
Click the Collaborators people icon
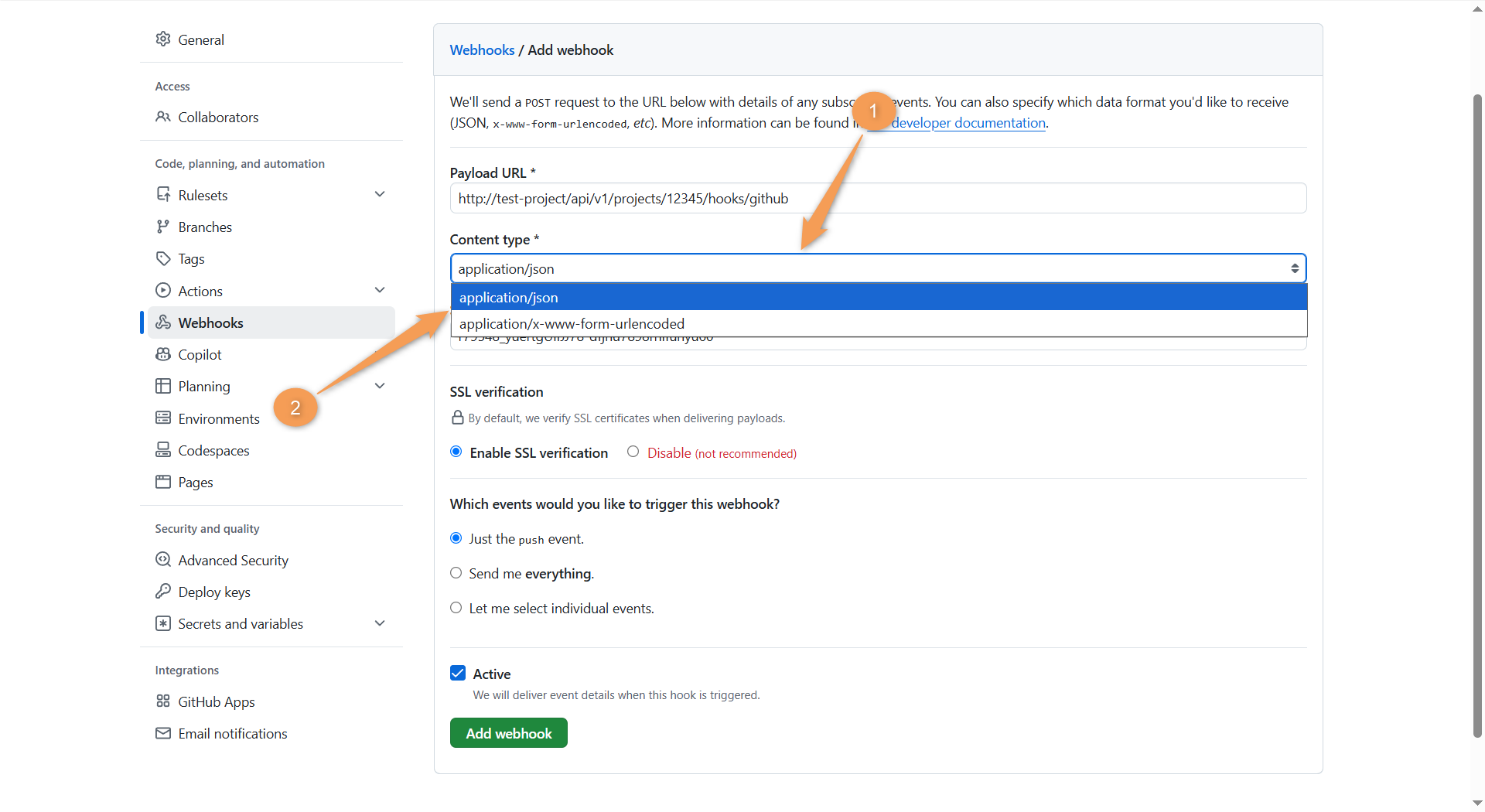[x=163, y=117]
